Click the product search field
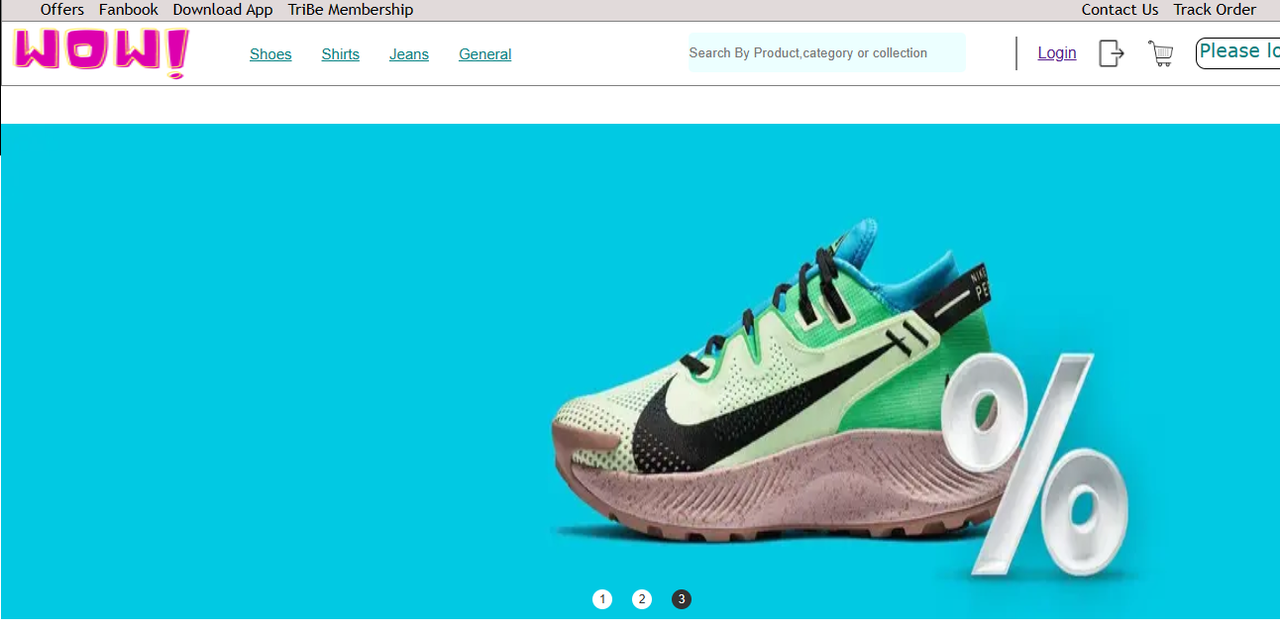 pyautogui.click(x=827, y=53)
